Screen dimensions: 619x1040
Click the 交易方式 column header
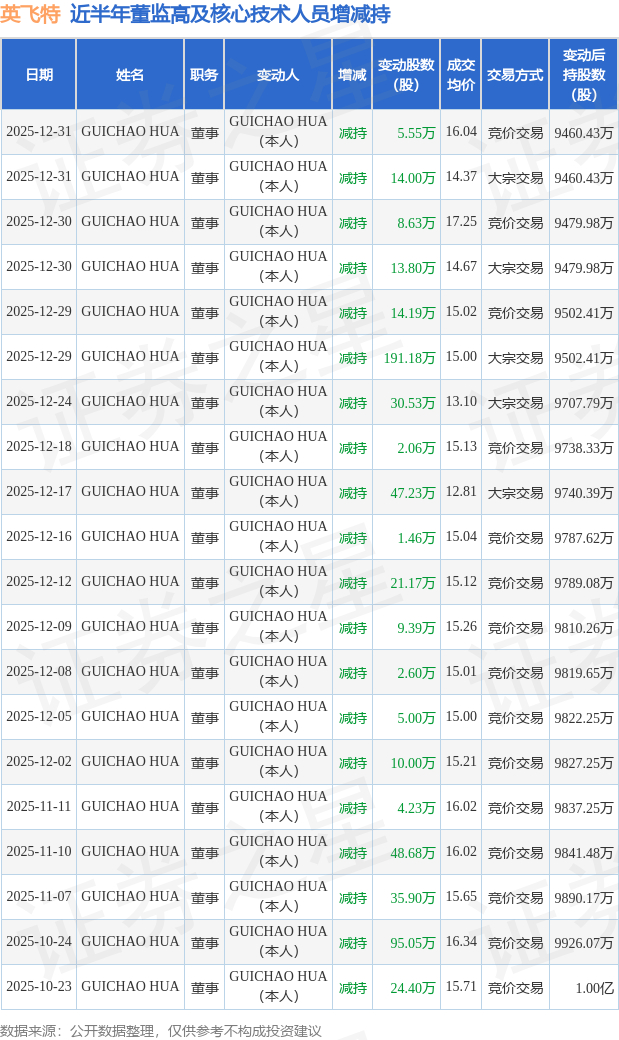click(x=515, y=75)
